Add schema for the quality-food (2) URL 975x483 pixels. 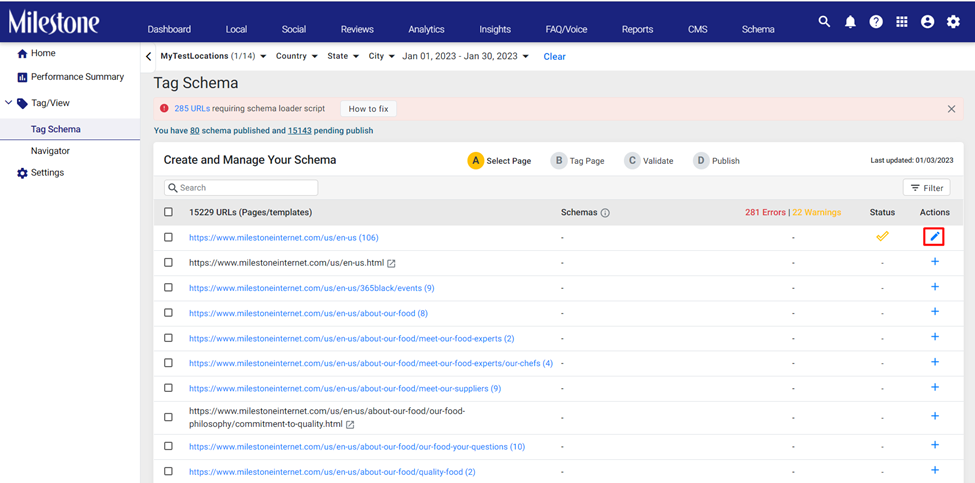point(935,470)
